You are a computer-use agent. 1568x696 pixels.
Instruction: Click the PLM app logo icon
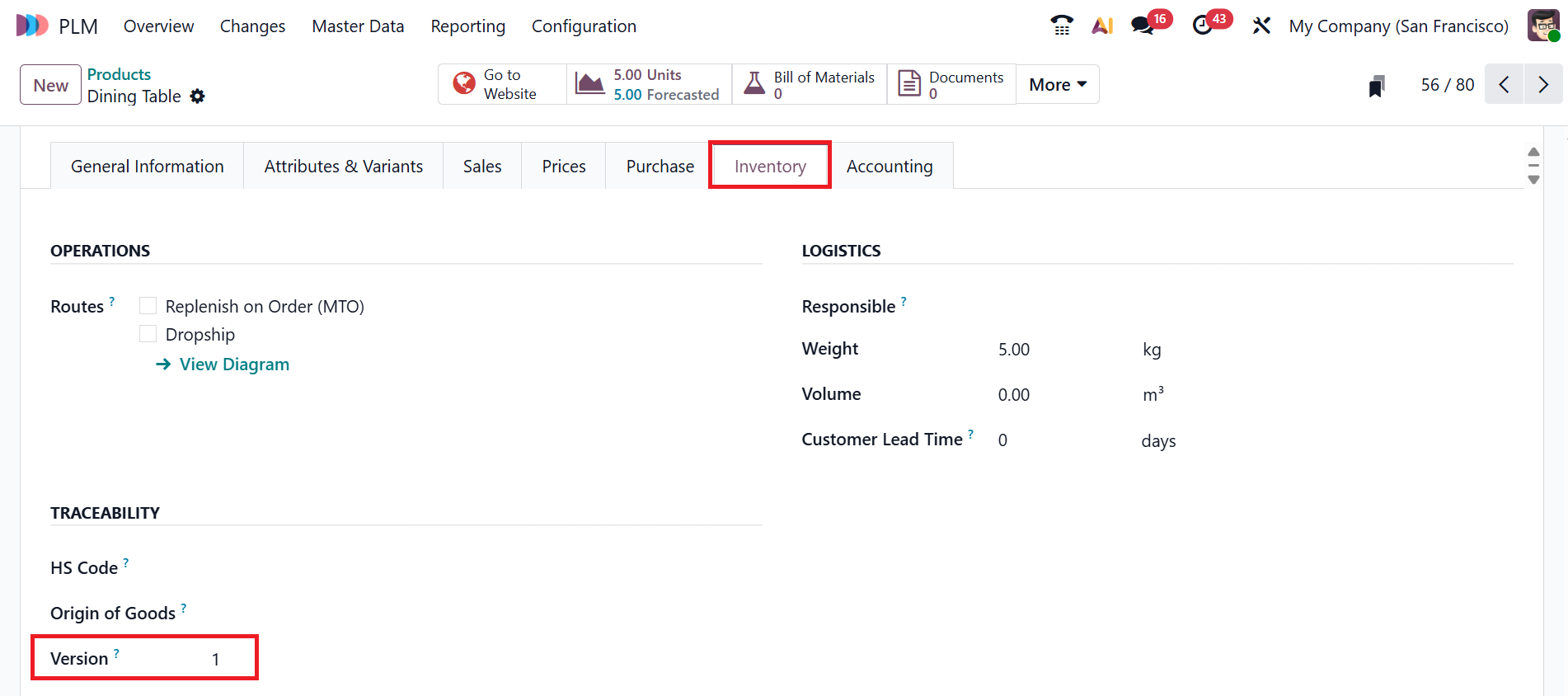32,26
